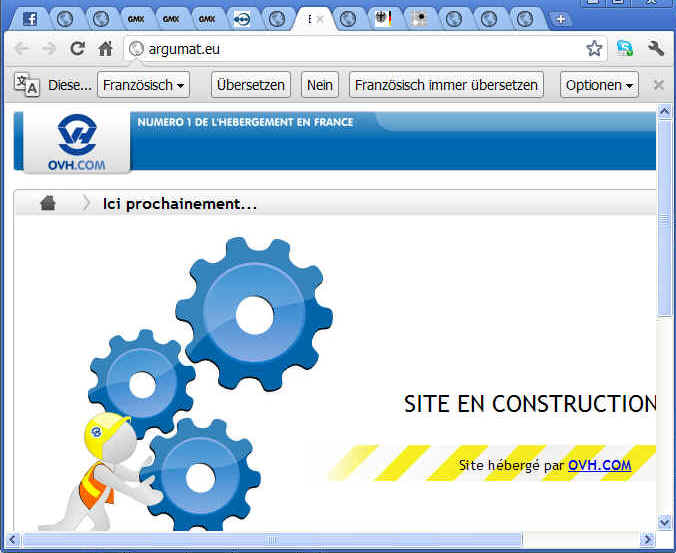The width and height of the screenshot is (676, 553).
Task: Follow the OVH.COM hosting link
Action: click(599, 465)
